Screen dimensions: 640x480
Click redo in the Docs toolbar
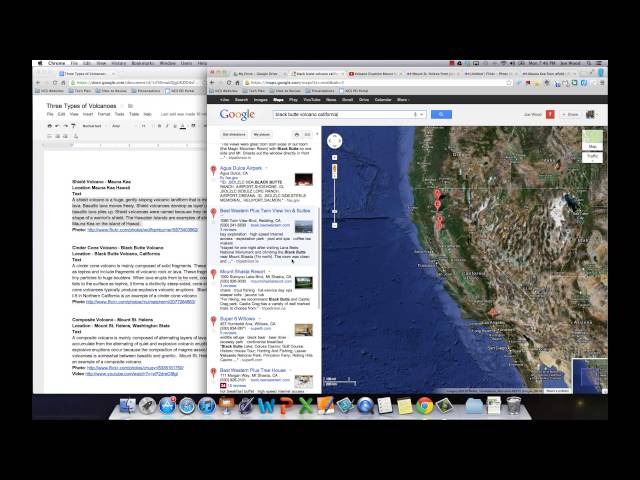point(65,126)
